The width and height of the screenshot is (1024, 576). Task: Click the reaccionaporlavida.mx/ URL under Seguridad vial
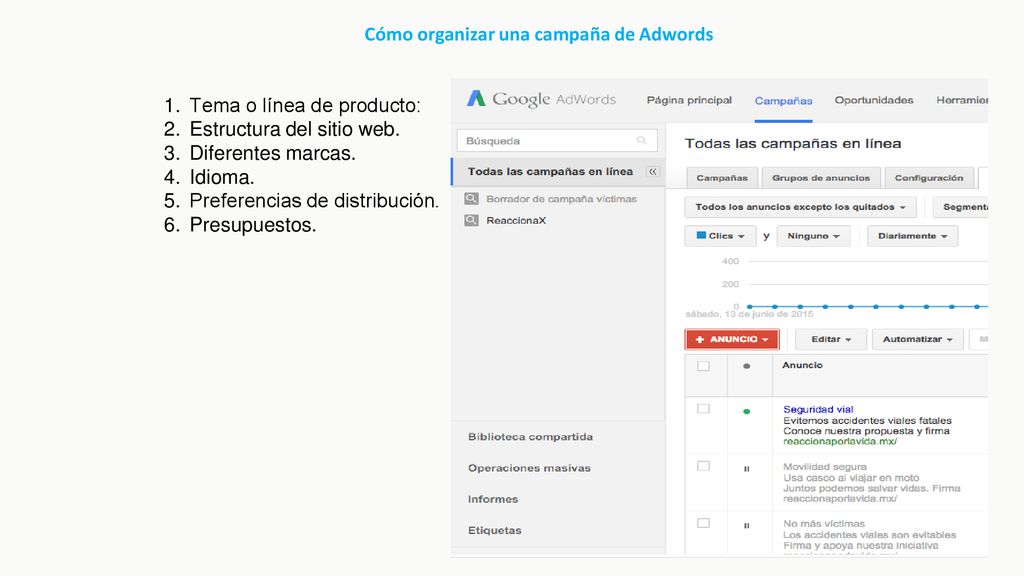tap(840, 441)
